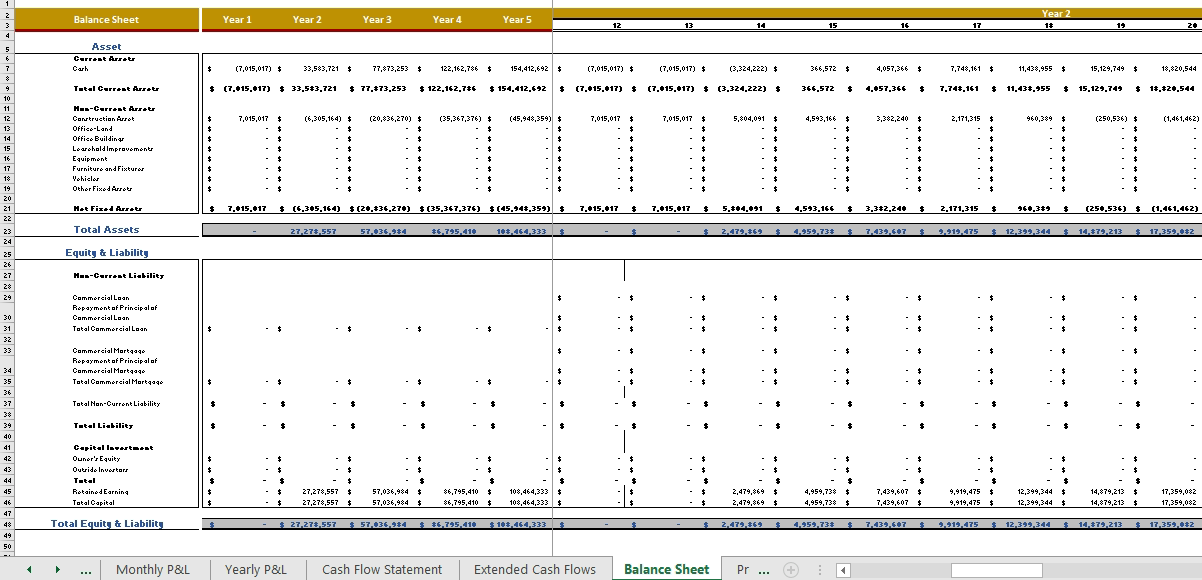This screenshot has height=580, width=1202.
Task: Select Retained Earning Year 3 value 57,036,984
Action: point(389,492)
